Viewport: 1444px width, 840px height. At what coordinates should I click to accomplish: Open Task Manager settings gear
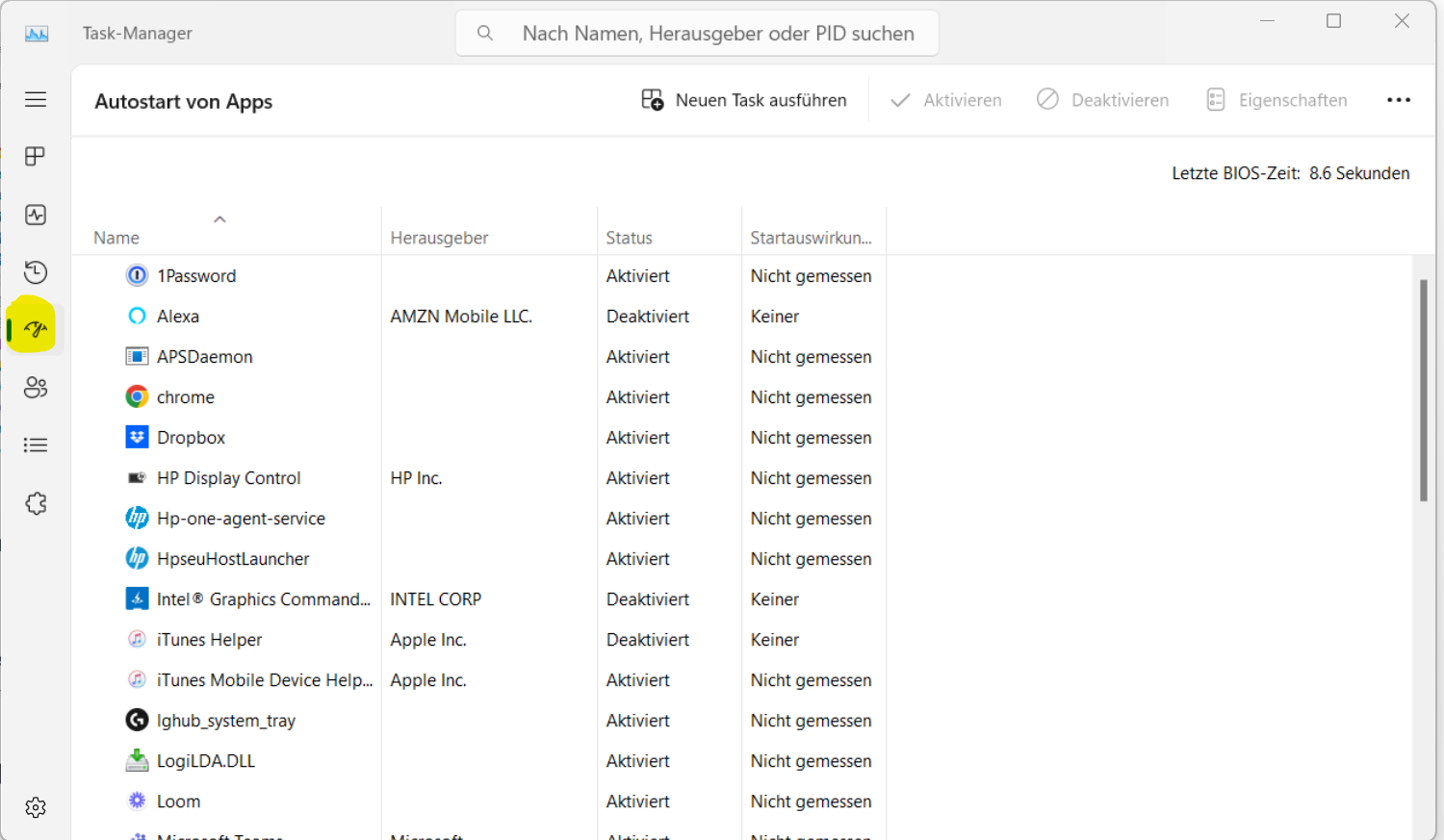pos(36,807)
